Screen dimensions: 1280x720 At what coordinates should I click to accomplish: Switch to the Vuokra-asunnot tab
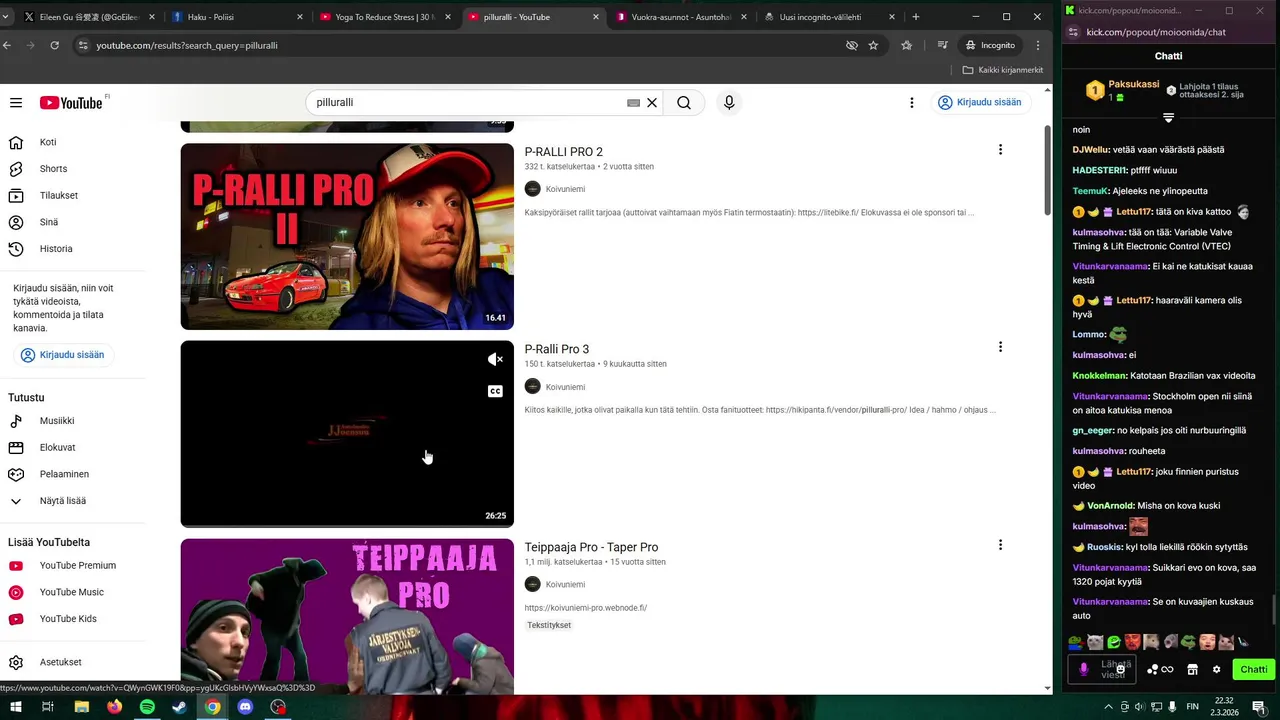click(682, 17)
